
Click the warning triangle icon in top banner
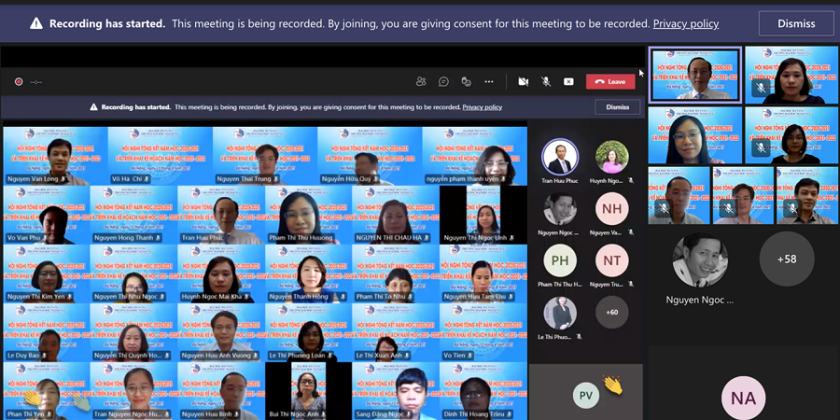coord(36,24)
